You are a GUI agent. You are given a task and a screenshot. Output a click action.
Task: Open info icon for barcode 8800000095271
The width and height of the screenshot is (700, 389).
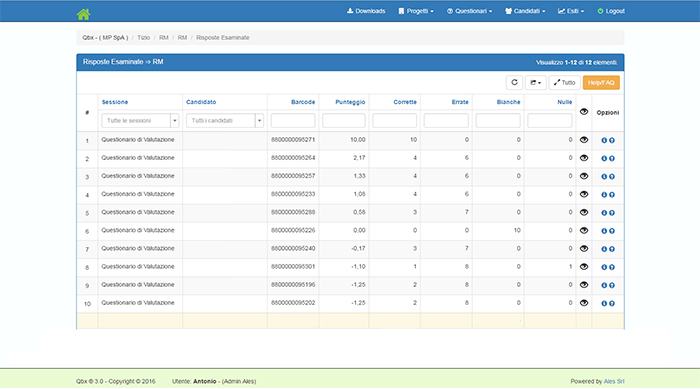coord(604,140)
